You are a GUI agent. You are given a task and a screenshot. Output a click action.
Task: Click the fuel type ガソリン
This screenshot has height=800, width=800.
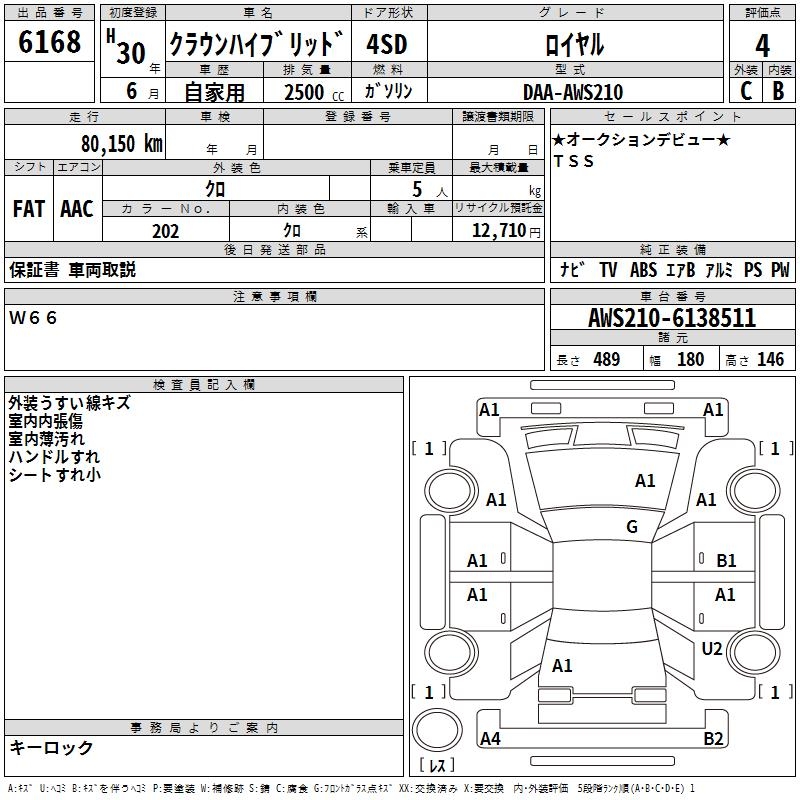[388, 91]
